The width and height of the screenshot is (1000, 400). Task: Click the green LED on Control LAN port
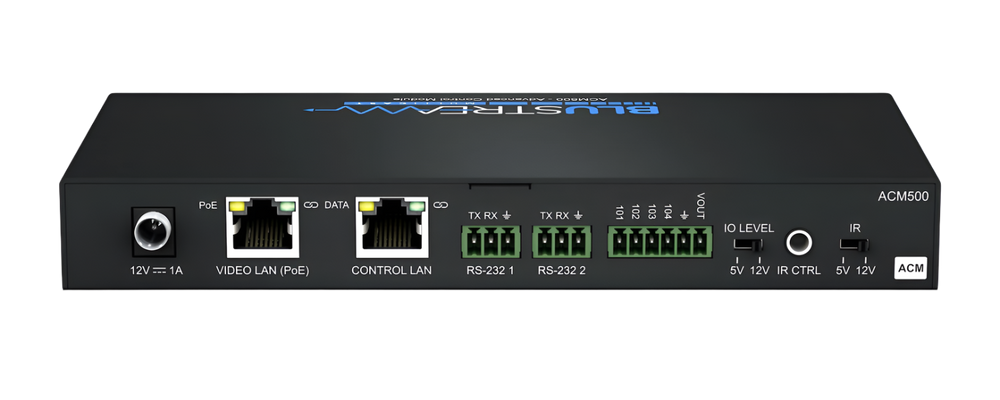tap(416, 207)
